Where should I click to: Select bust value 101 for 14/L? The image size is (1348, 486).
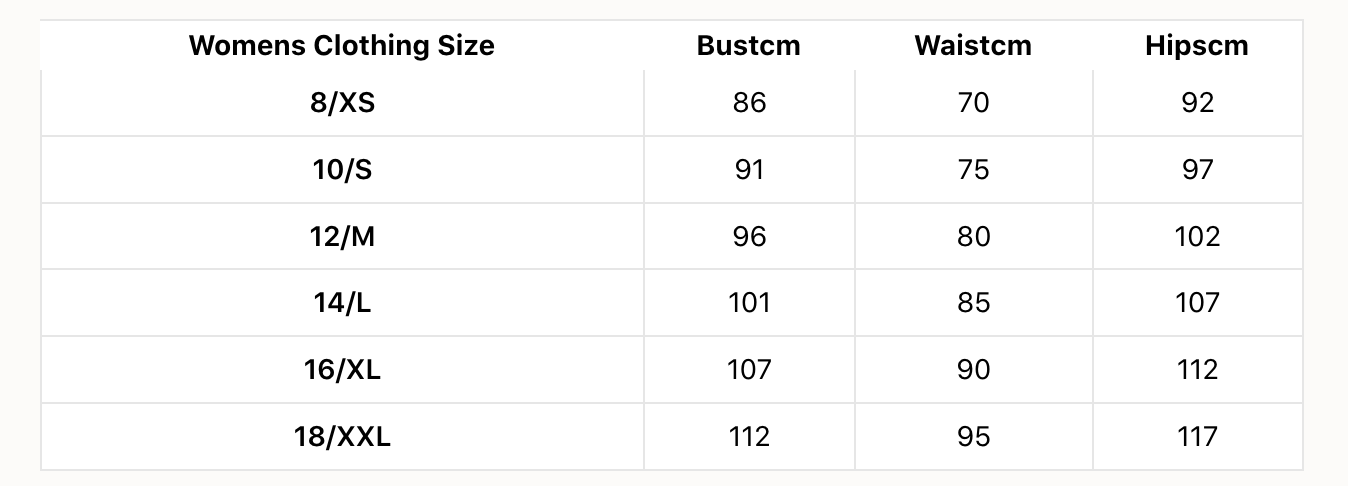(749, 303)
